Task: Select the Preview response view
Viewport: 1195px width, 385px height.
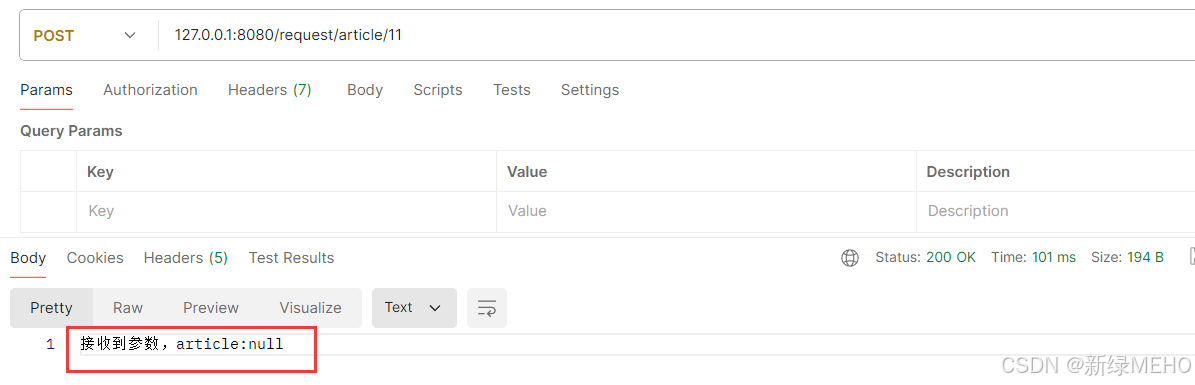Action: tap(211, 308)
